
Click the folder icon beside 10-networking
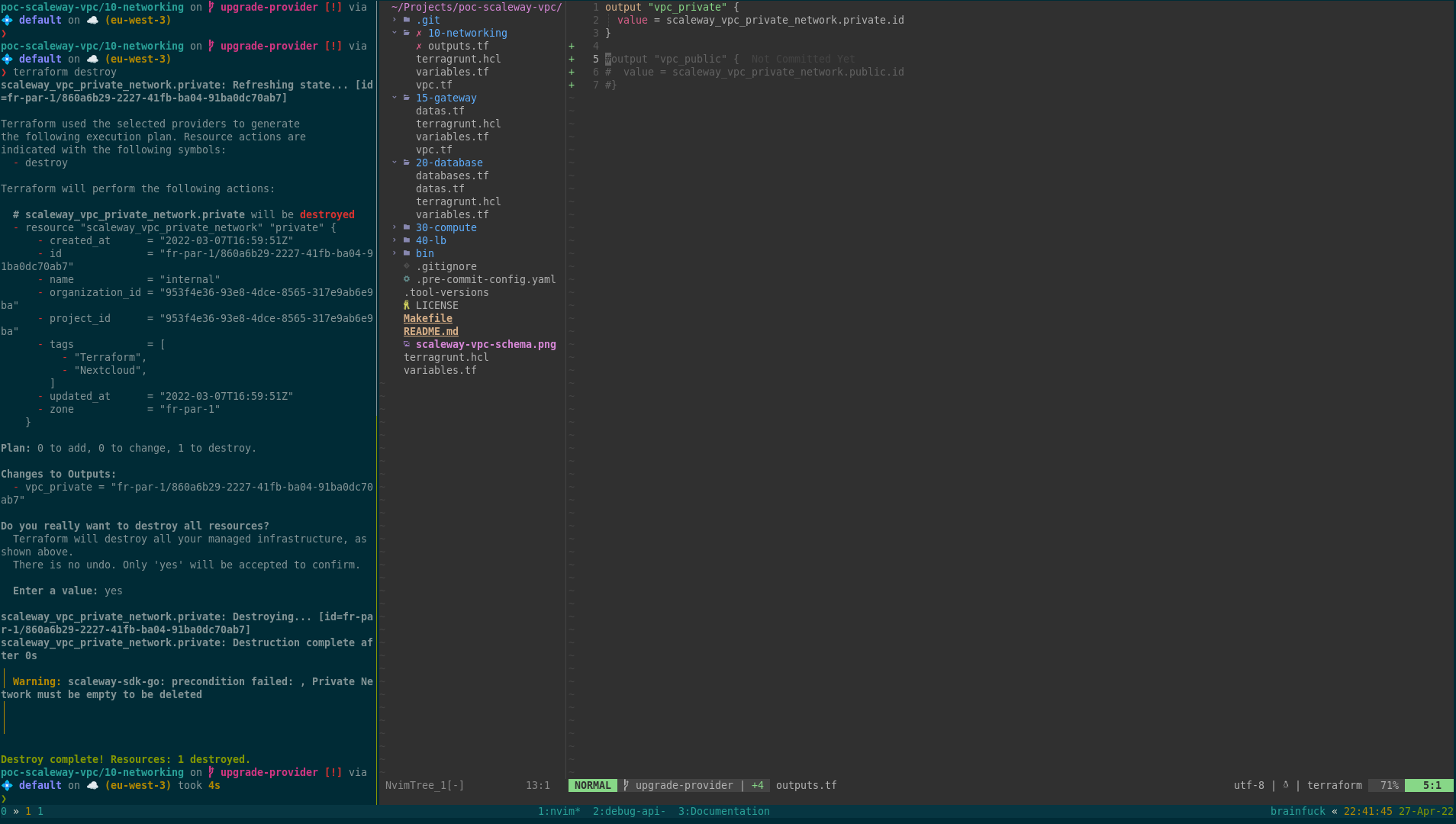click(x=407, y=33)
